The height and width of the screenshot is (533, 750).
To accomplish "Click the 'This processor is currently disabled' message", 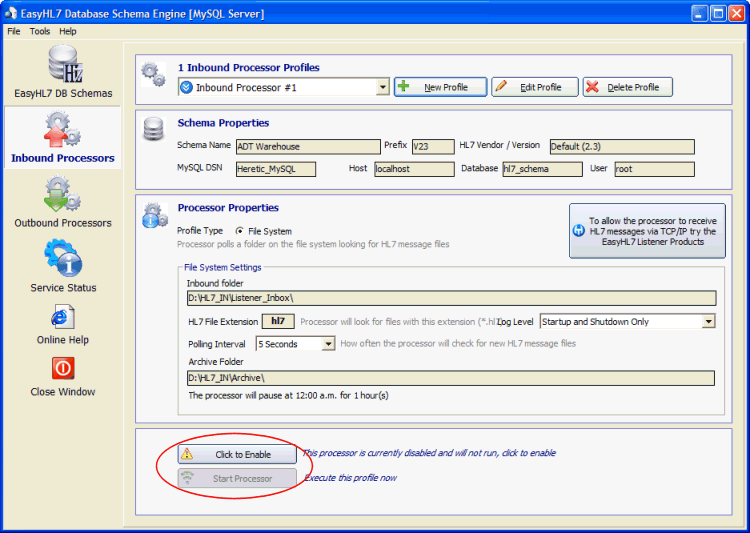I will 429,453.
